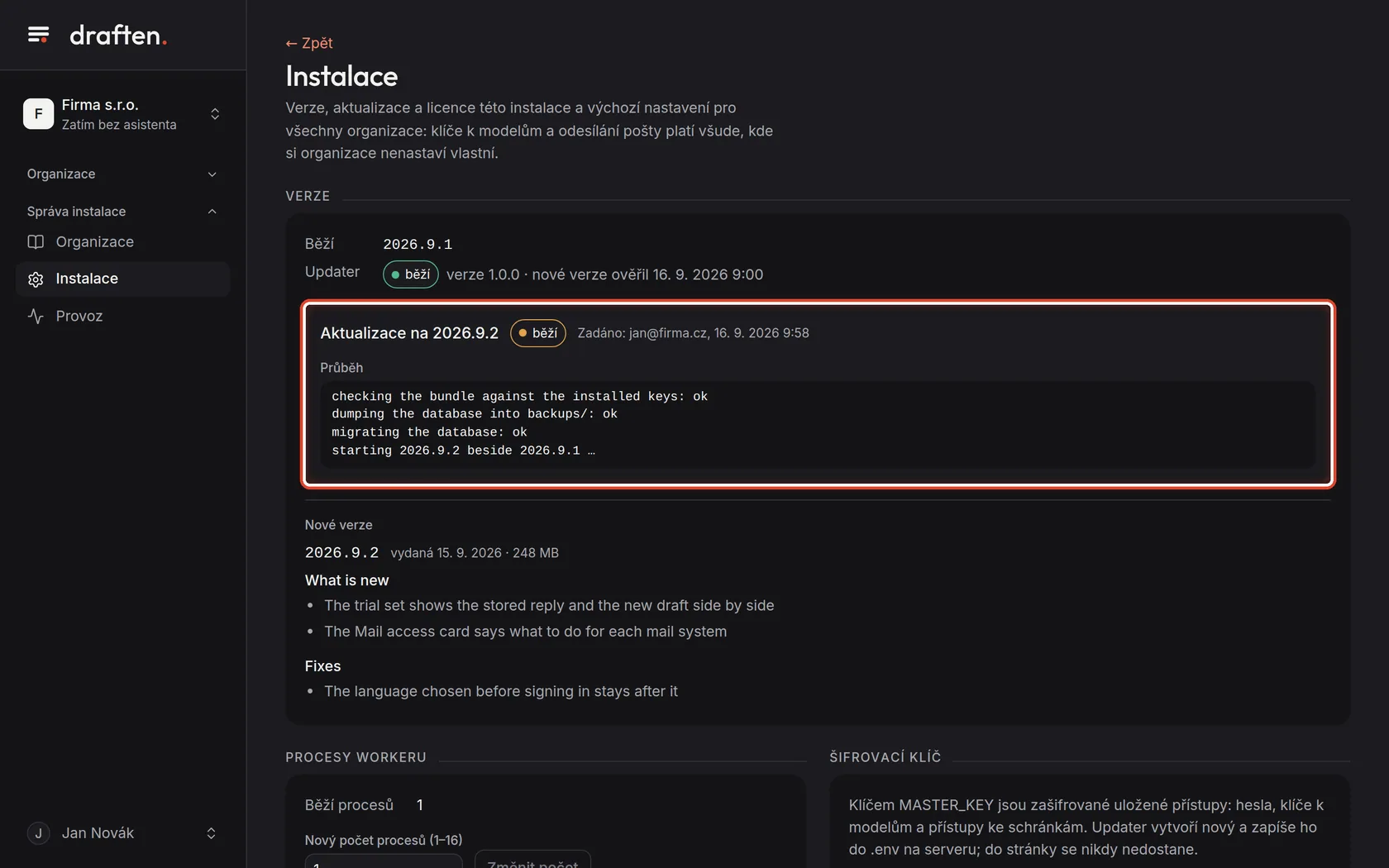Click the update progress log output
The image size is (1389, 868).
pyautogui.click(x=818, y=424)
